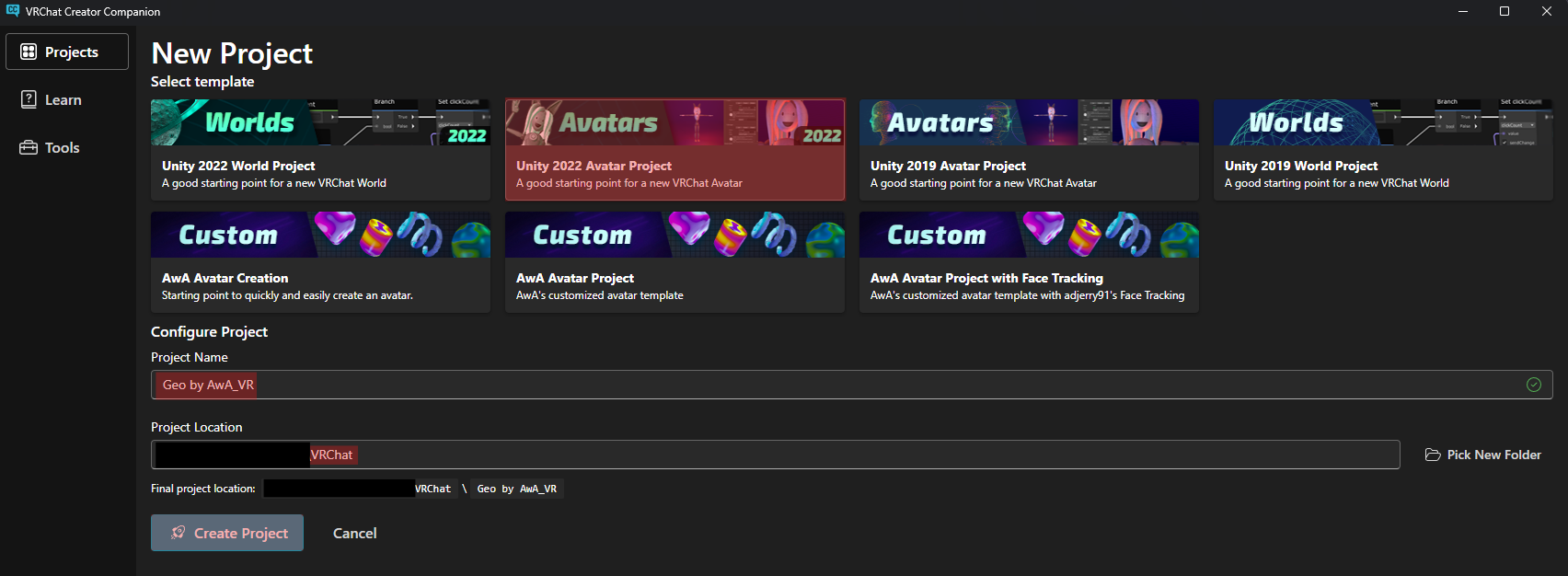This screenshot has width=1568, height=576.
Task: Click the Project Name input field
Action: (851, 385)
